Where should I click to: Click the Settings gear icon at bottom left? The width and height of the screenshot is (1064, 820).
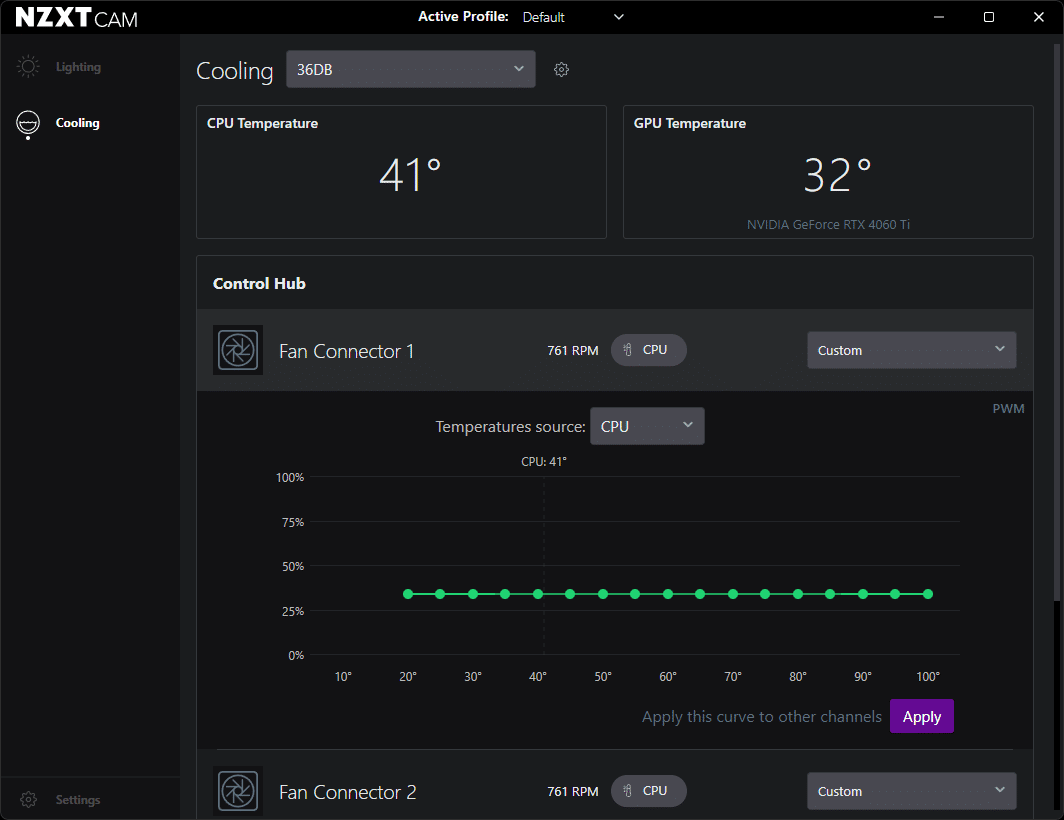28,800
